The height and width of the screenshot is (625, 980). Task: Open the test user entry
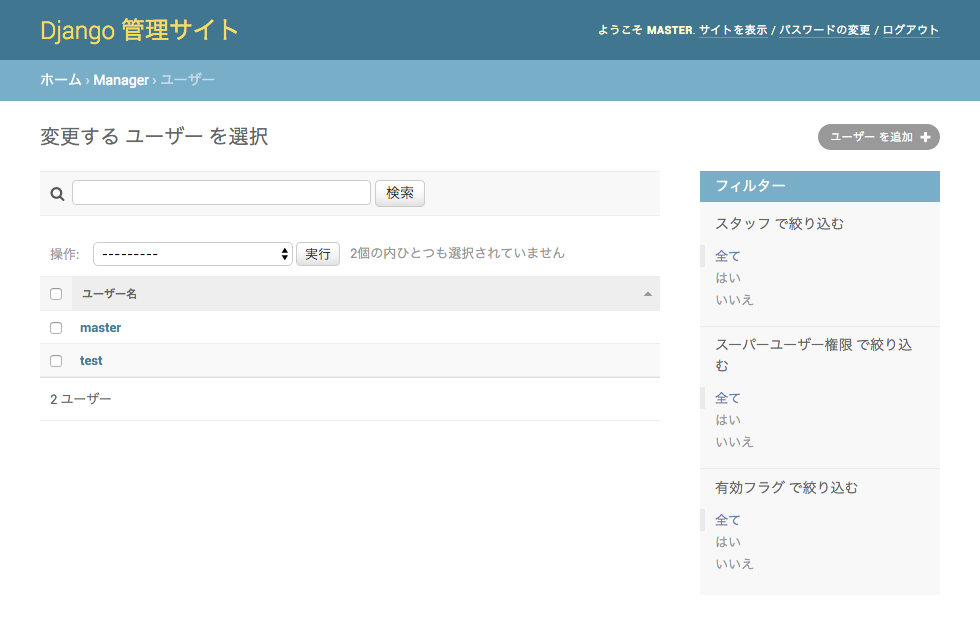click(x=91, y=361)
